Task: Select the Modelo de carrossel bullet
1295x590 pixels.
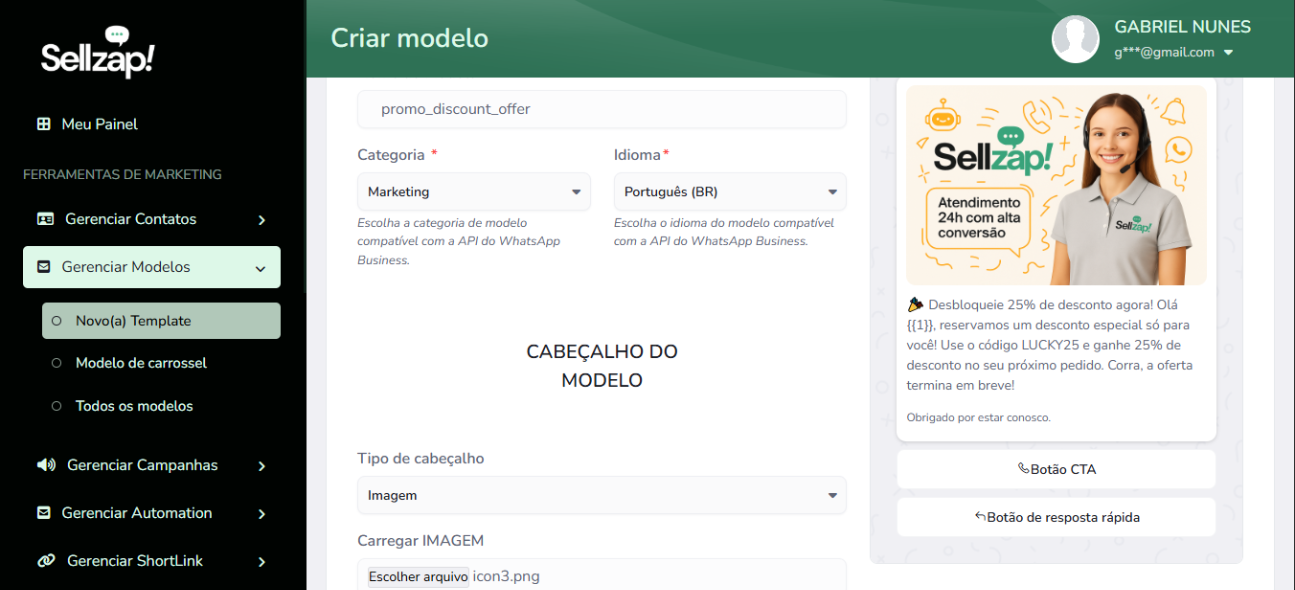Action: 57,363
